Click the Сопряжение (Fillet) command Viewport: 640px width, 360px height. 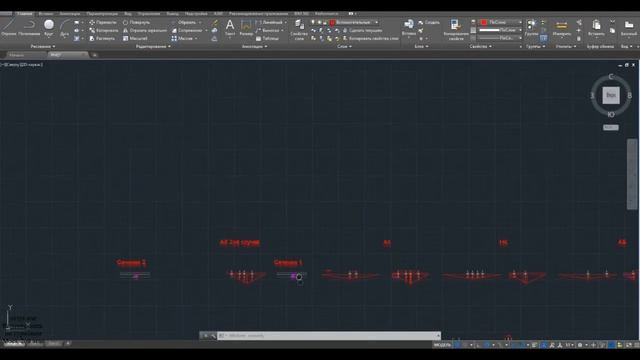pyautogui.click(x=187, y=30)
